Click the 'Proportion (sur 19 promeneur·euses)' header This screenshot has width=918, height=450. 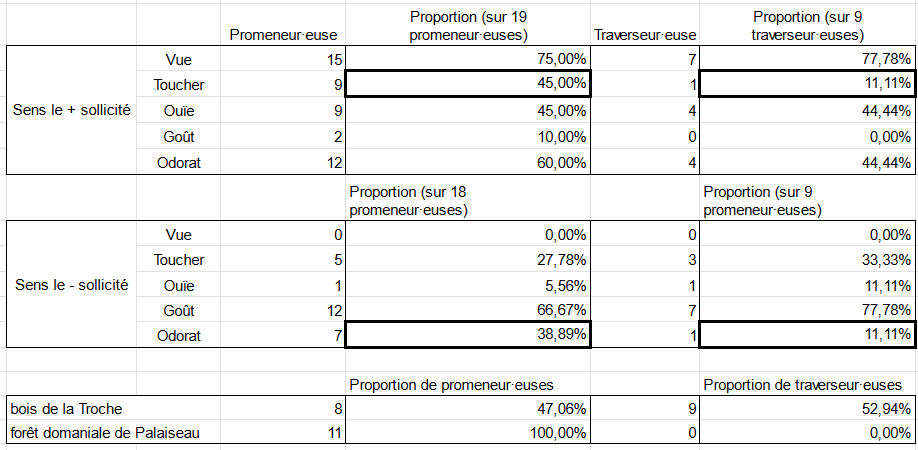coord(468,25)
